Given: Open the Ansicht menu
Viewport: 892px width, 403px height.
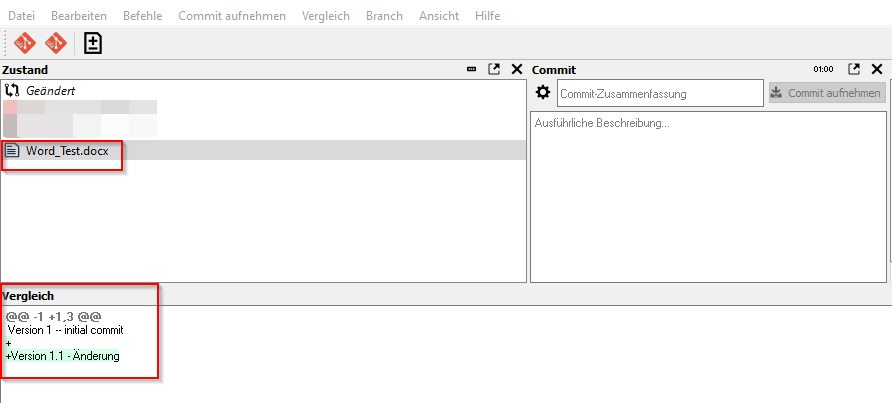Looking at the screenshot, I should pos(439,16).
